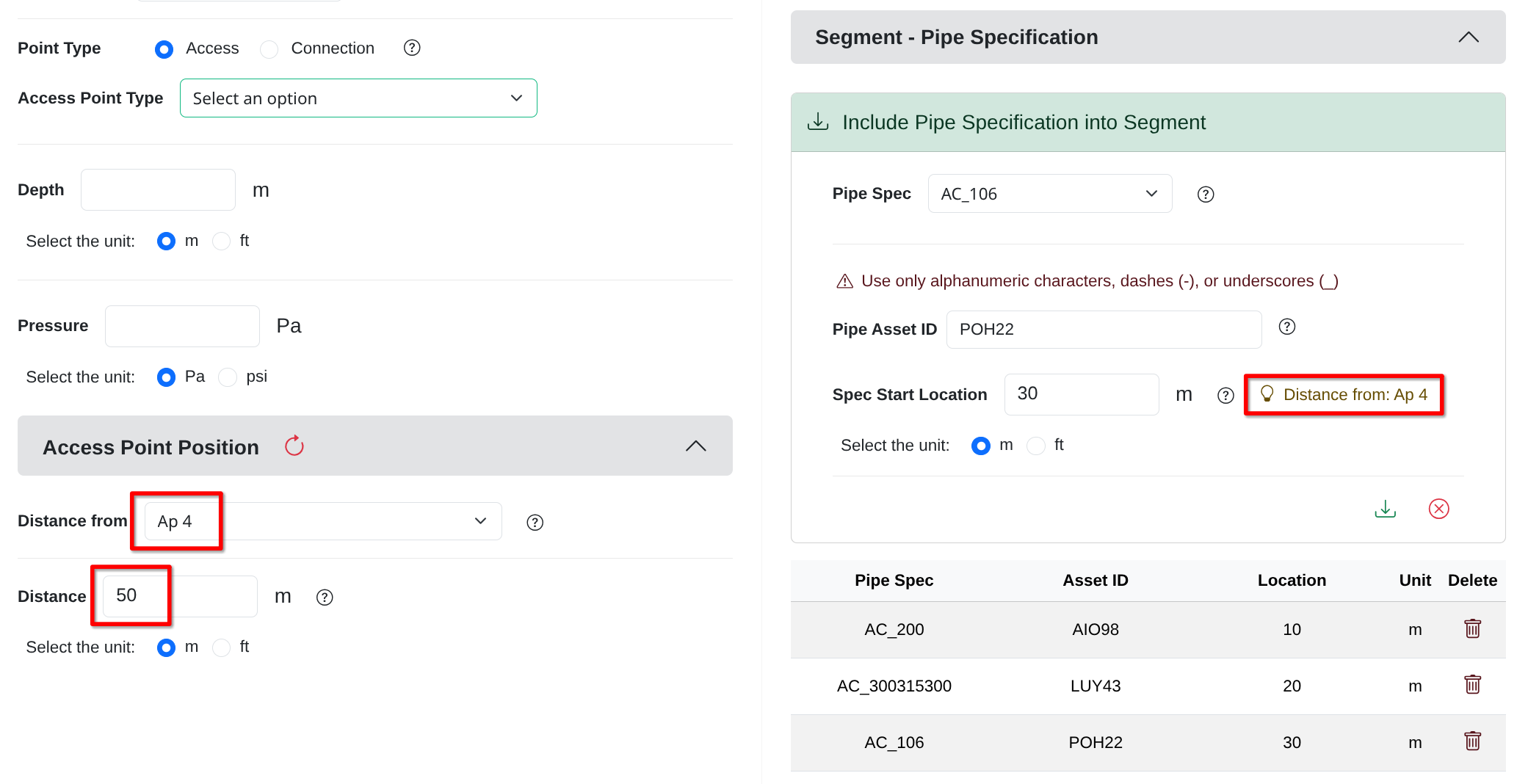Select m unit for Depth

(x=167, y=242)
